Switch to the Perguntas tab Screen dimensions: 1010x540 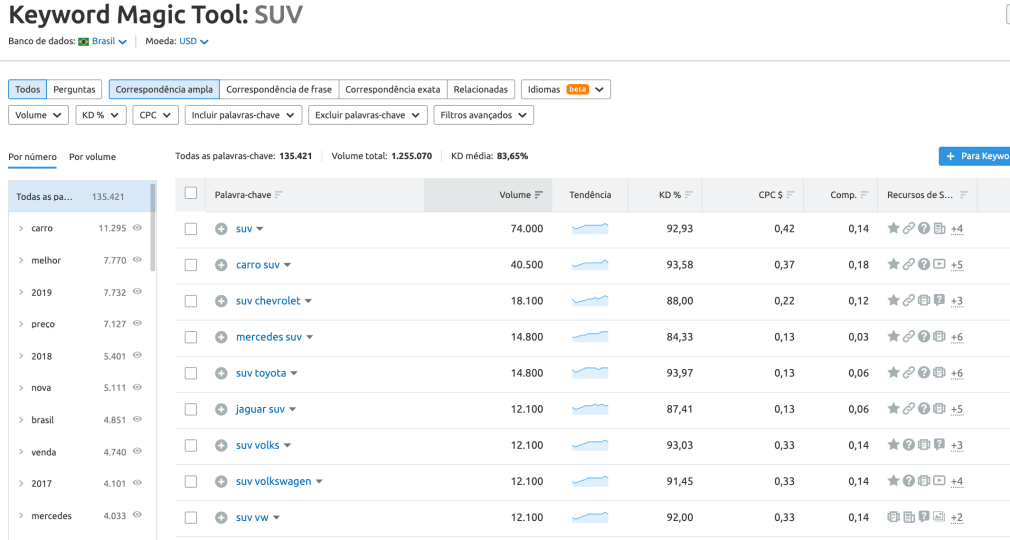point(74,90)
